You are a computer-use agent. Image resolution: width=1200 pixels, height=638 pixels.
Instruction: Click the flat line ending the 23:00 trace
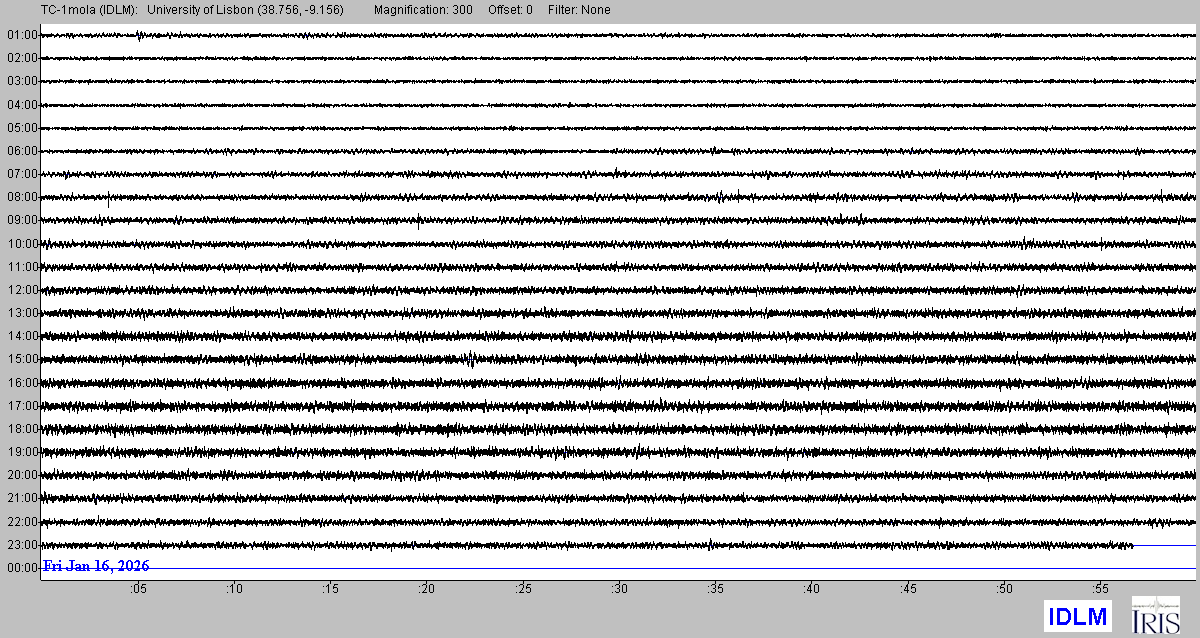click(x=1164, y=545)
